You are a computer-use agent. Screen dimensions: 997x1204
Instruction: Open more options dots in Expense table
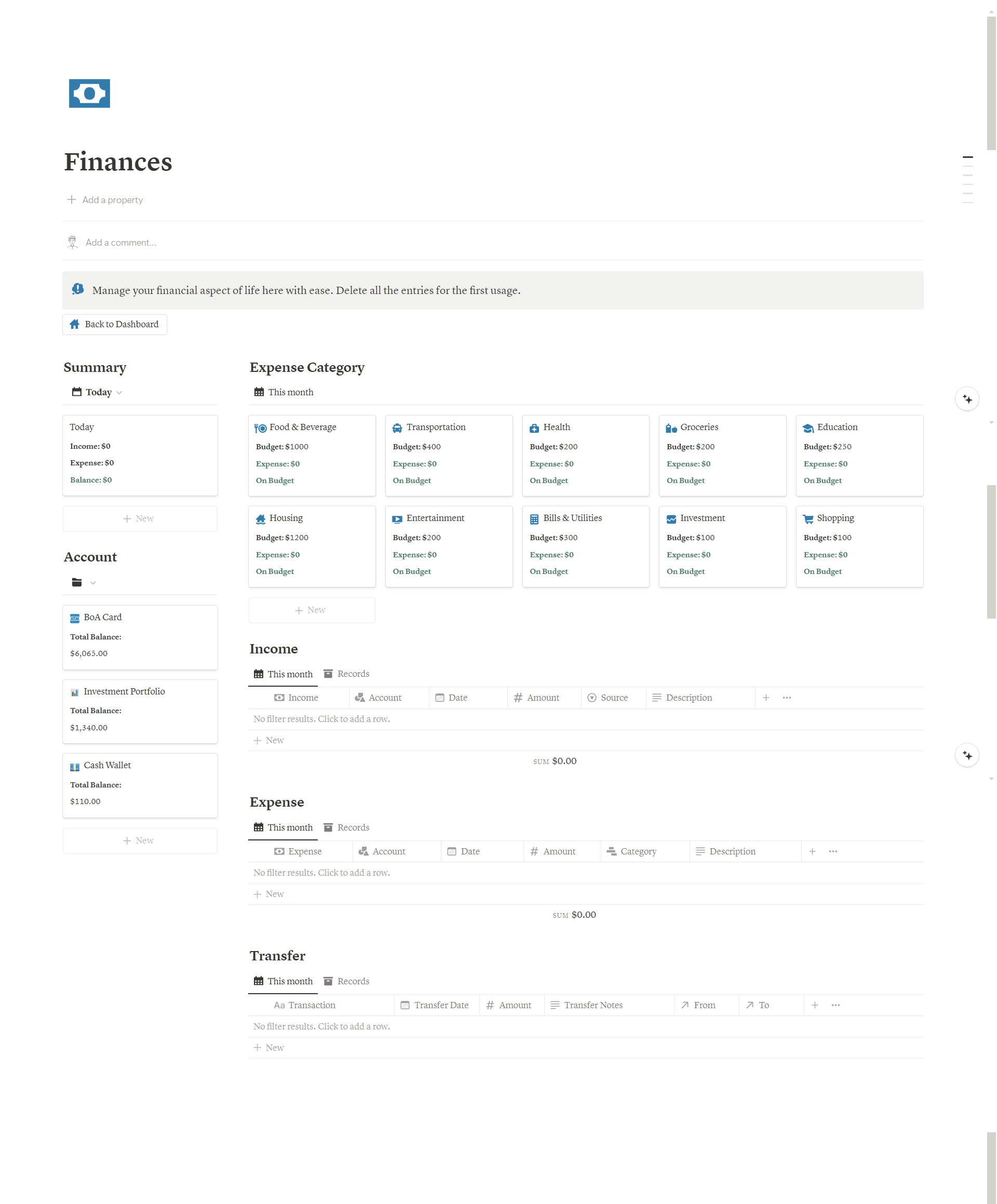coord(832,851)
